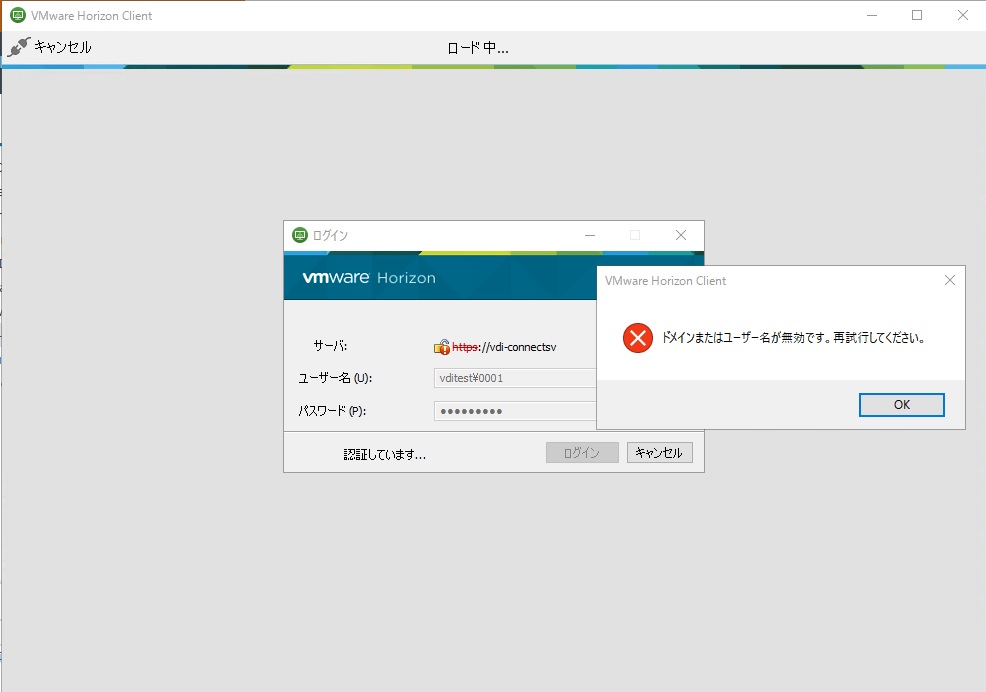986x692 pixels.
Task: Click the ユーザー名 input field
Action: (515, 378)
